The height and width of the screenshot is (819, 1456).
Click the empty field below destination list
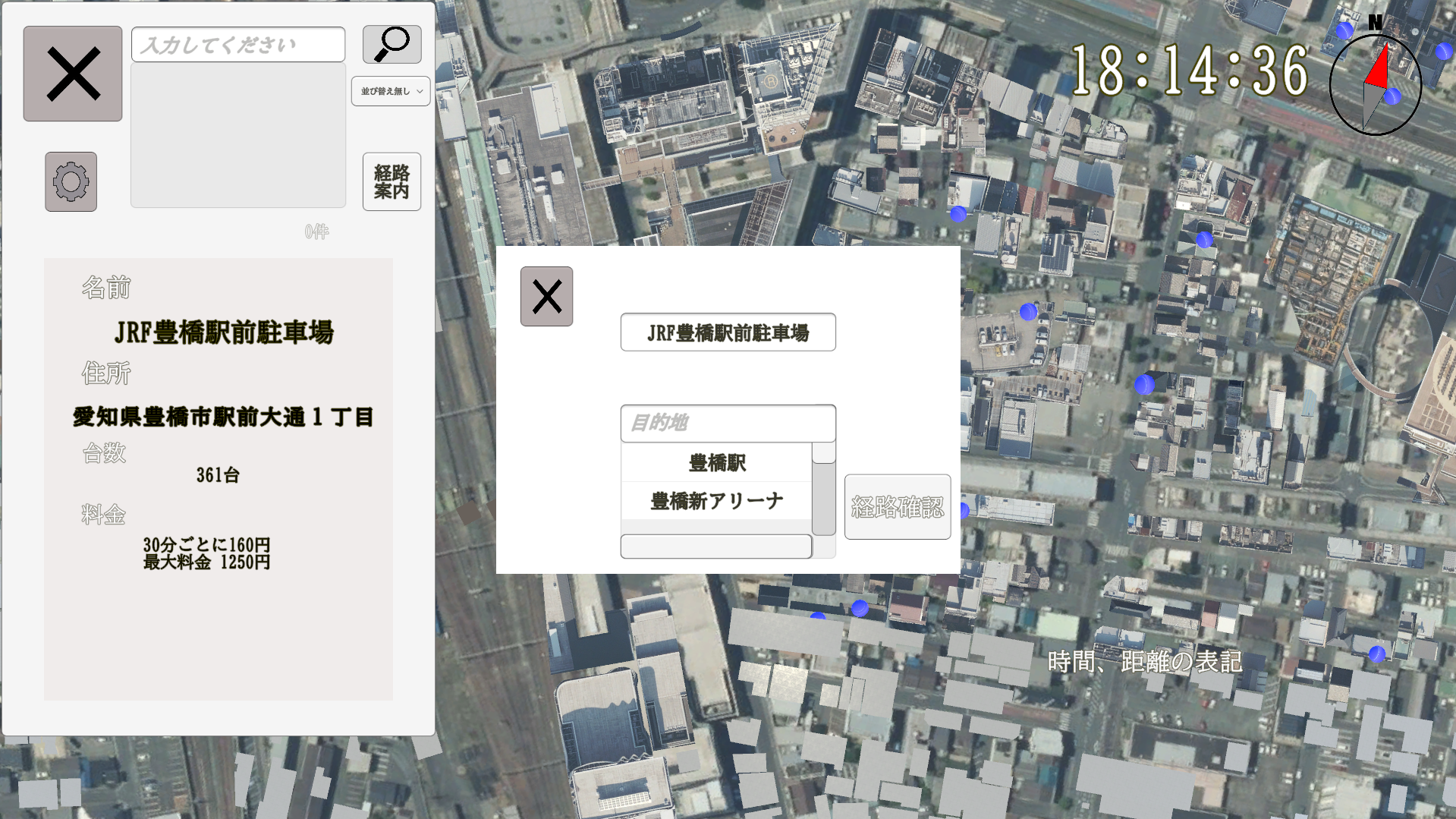715,547
